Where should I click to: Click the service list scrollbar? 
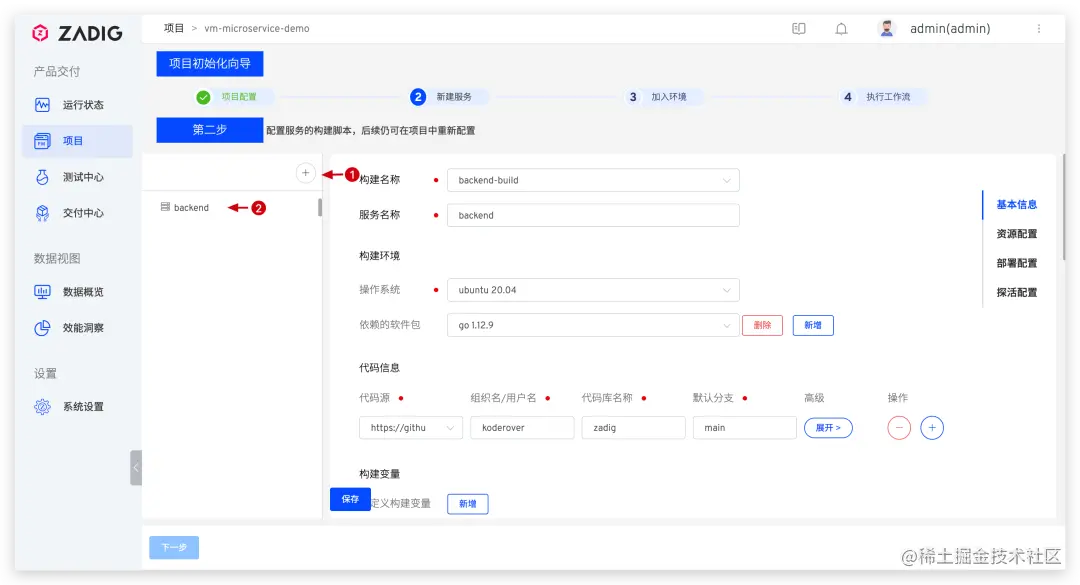tap(320, 207)
